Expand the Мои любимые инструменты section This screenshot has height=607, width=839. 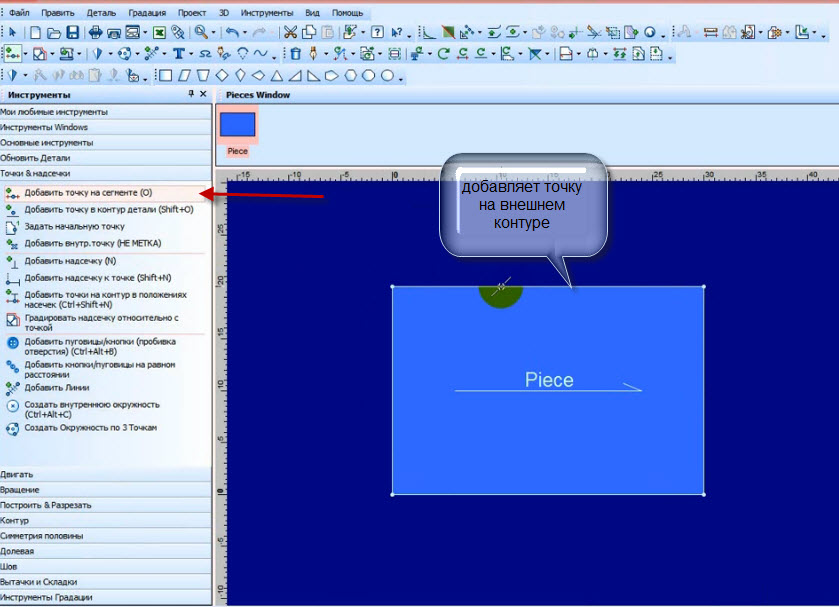coord(105,112)
